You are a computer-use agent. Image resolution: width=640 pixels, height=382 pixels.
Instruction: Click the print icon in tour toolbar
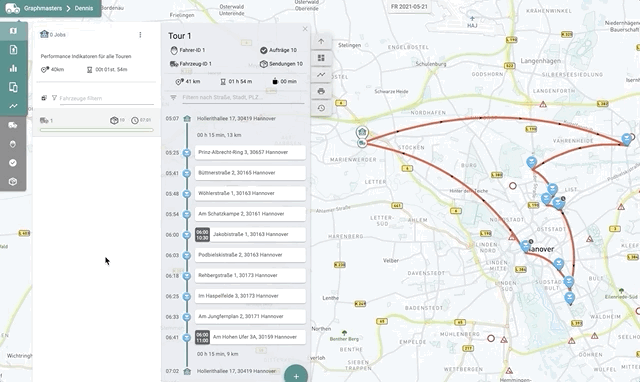point(321,91)
